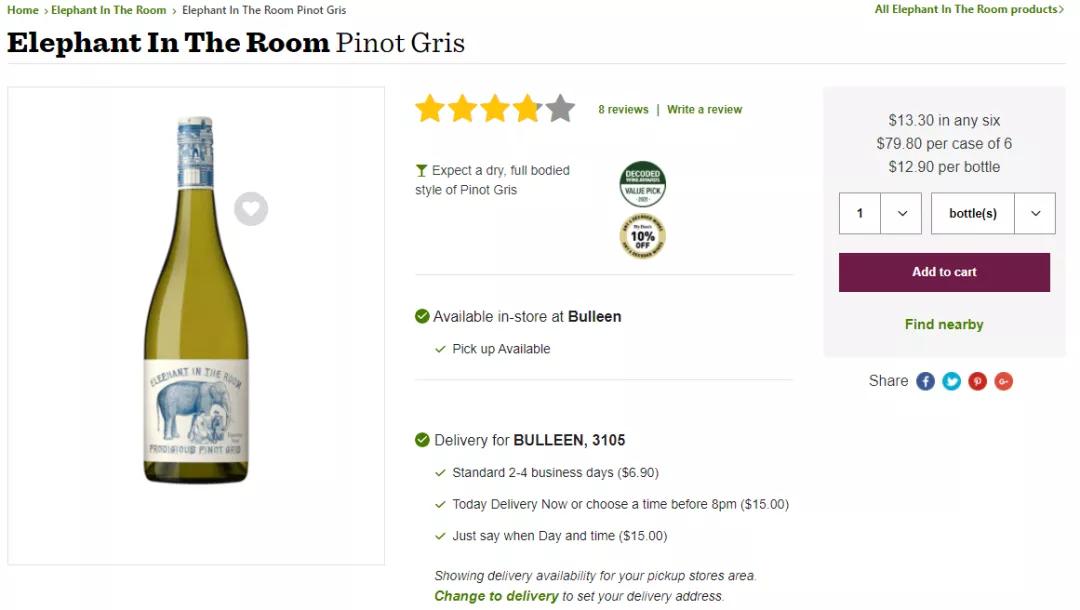Open the 8 reviews link
Viewport: 1080px width, 610px height.
623,110
